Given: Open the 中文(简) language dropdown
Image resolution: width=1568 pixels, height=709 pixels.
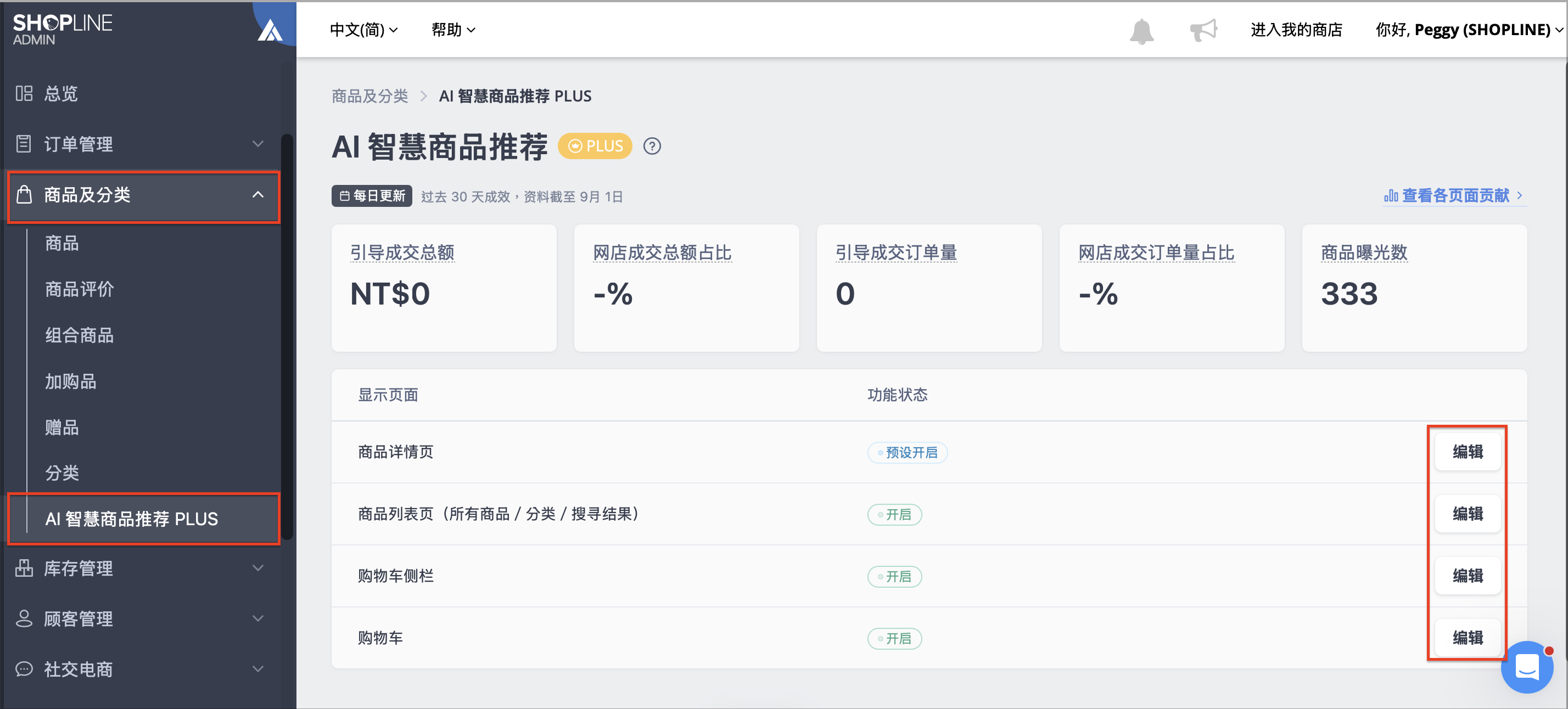Looking at the screenshot, I should click(x=363, y=29).
